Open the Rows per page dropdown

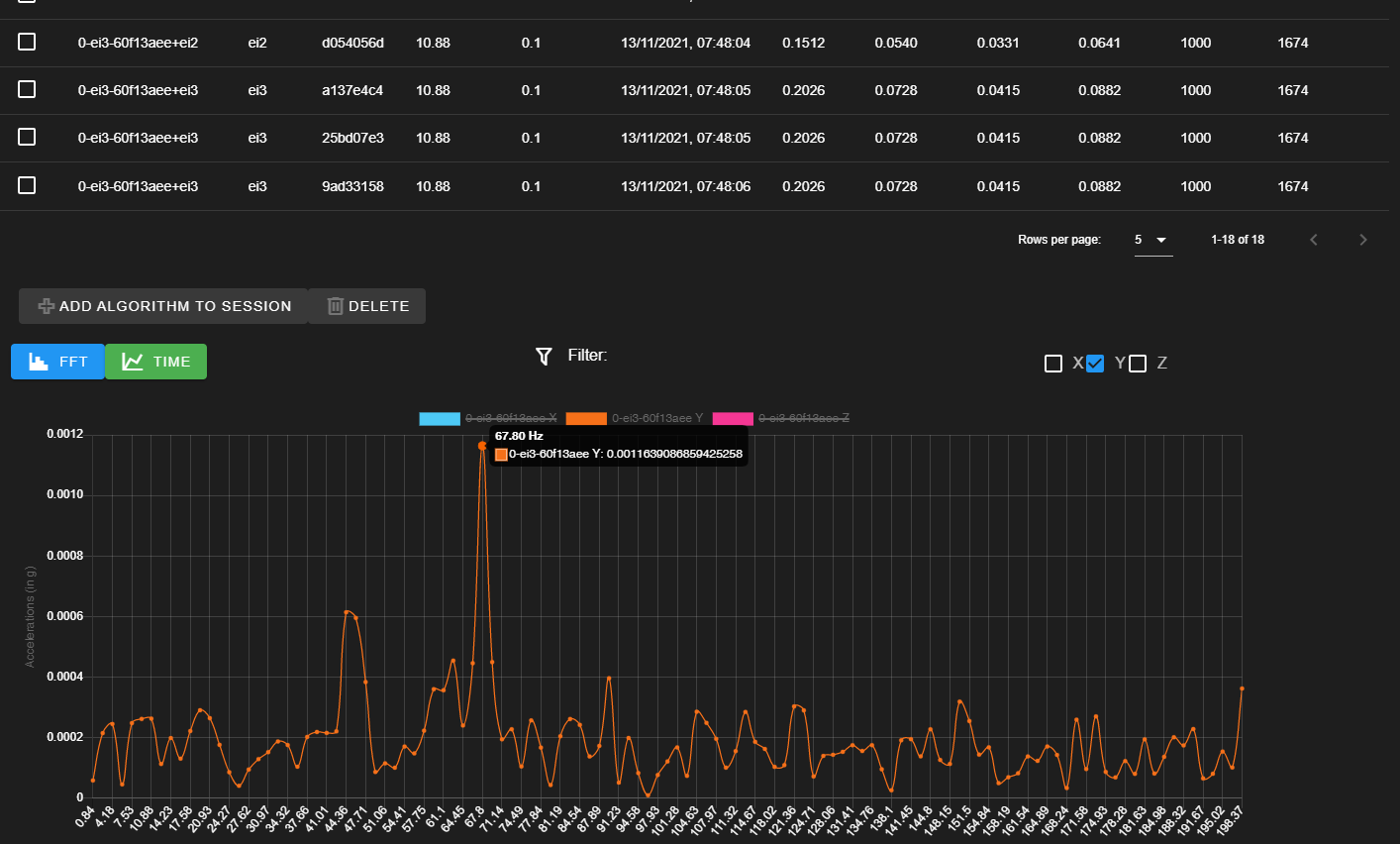1152,240
